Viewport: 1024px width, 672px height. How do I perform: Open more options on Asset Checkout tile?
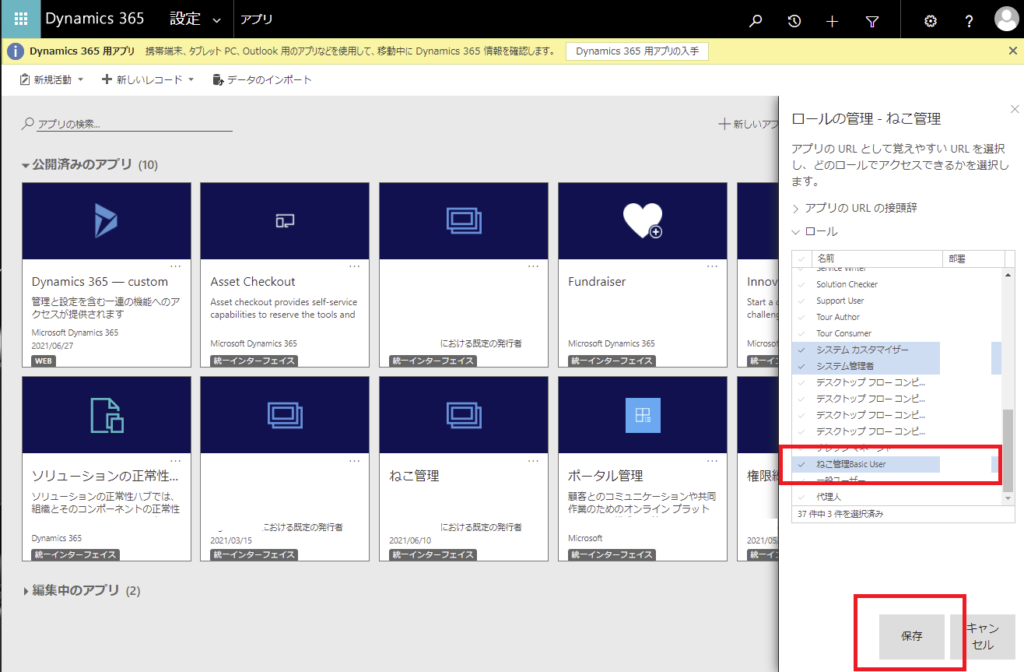(355, 266)
